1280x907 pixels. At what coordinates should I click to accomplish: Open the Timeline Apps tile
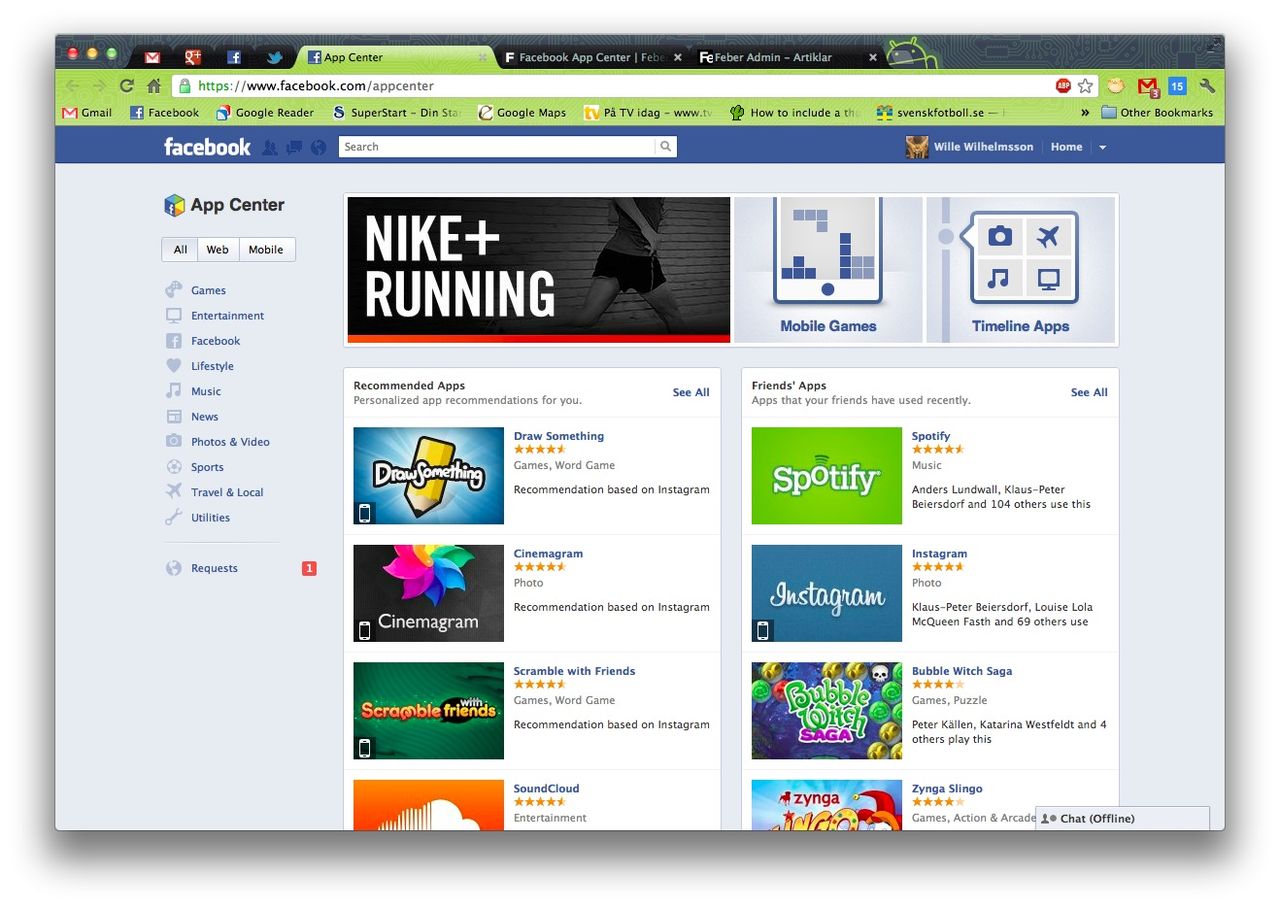(1020, 270)
